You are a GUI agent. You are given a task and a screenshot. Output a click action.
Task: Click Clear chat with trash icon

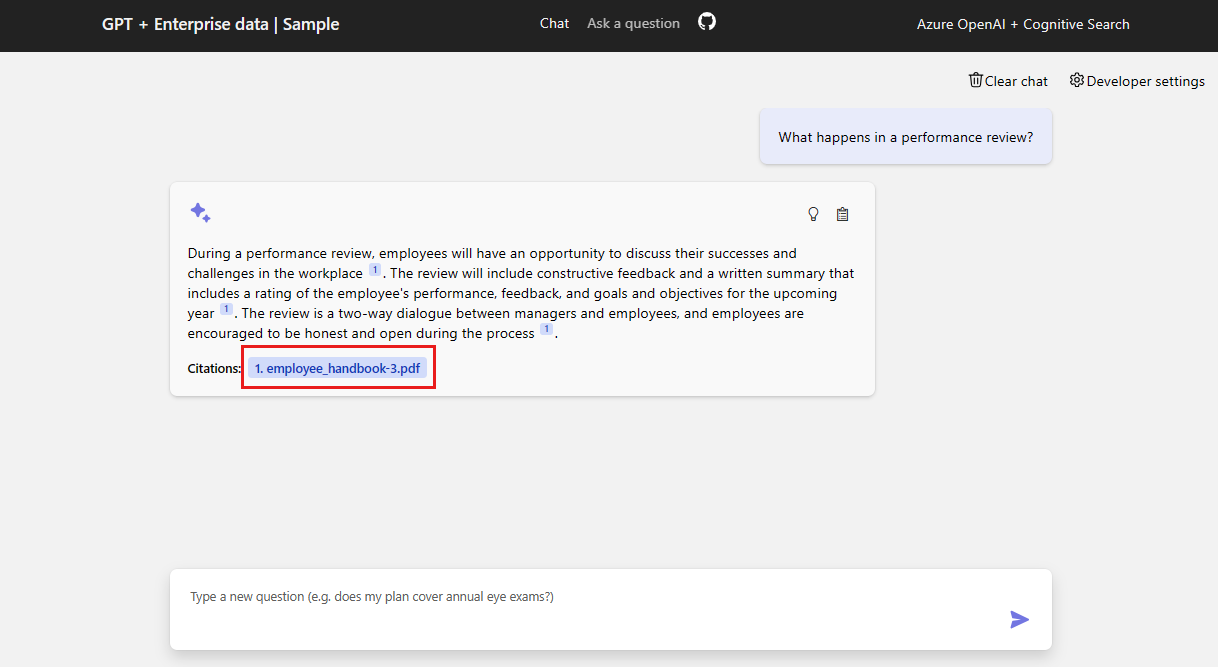click(1008, 81)
